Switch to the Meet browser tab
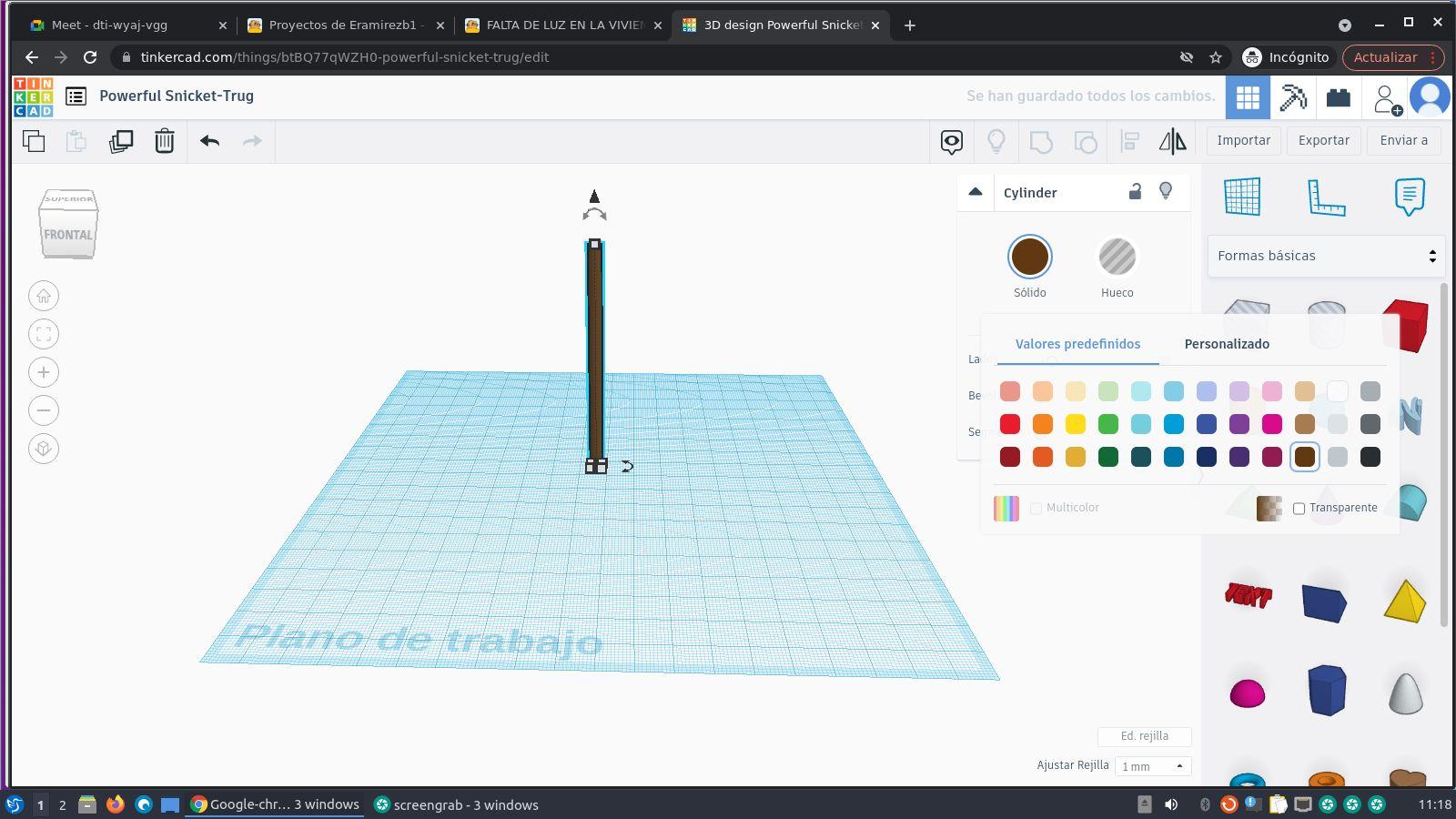The image size is (1456, 819). pyautogui.click(x=127, y=25)
